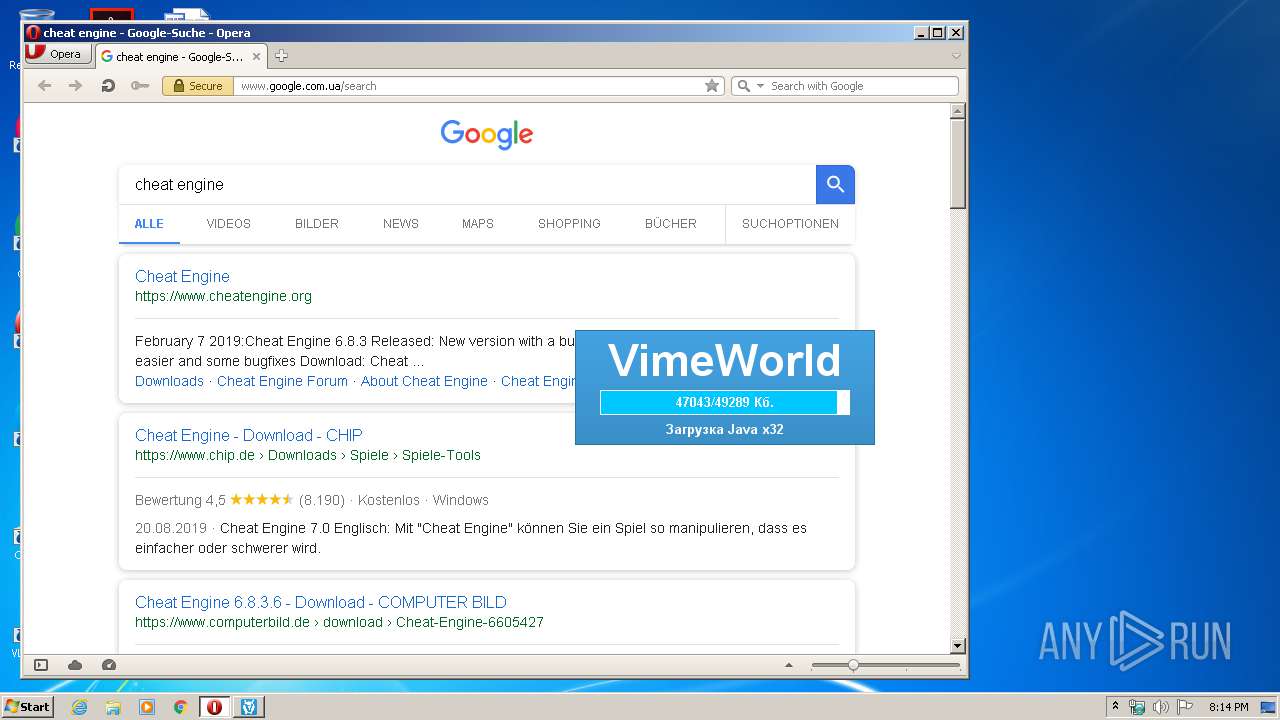Open the Cheat Engine Forum sitelink
1280x720 pixels.
coord(282,381)
